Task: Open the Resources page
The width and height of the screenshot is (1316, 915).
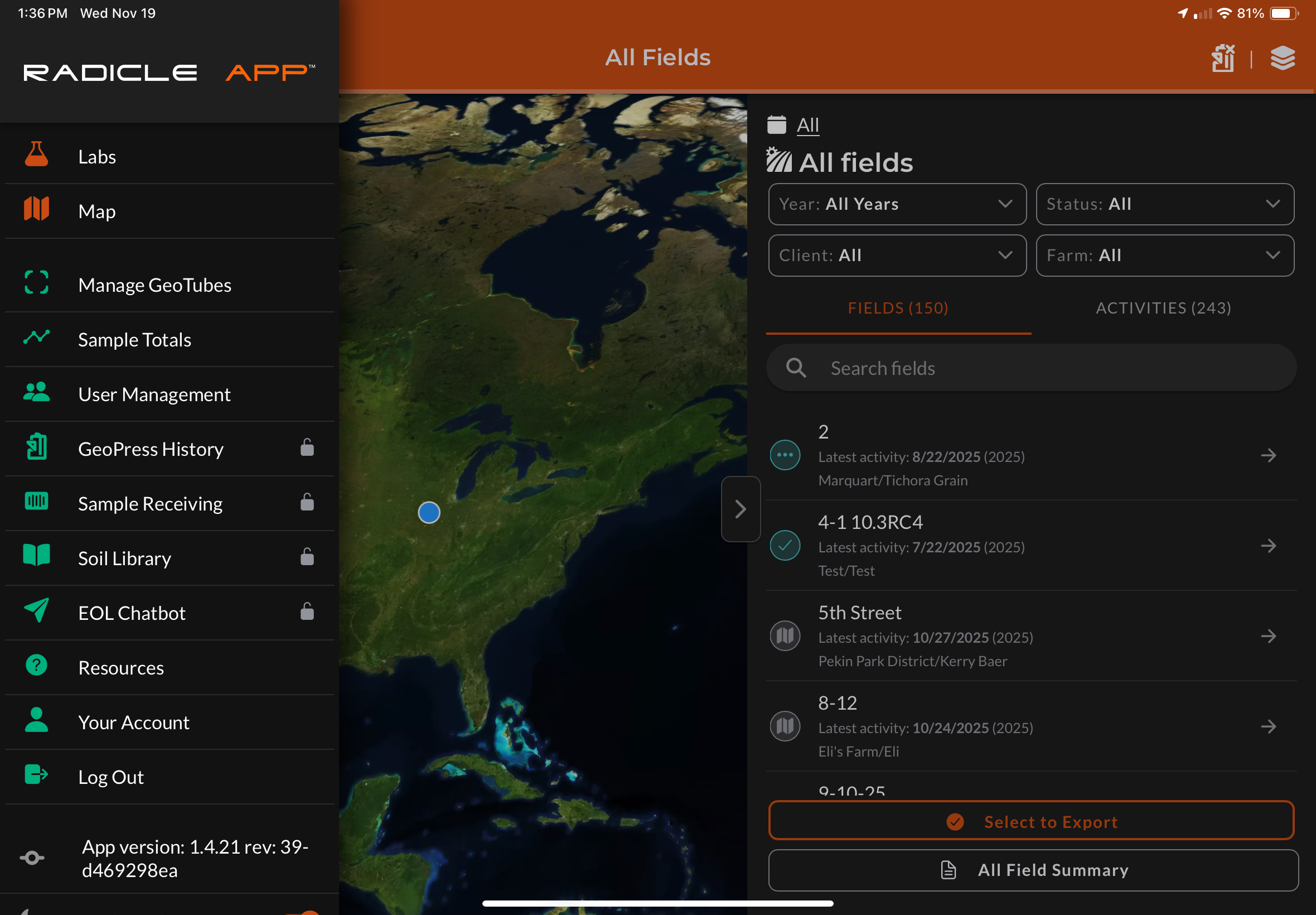Action: tap(170, 667)
